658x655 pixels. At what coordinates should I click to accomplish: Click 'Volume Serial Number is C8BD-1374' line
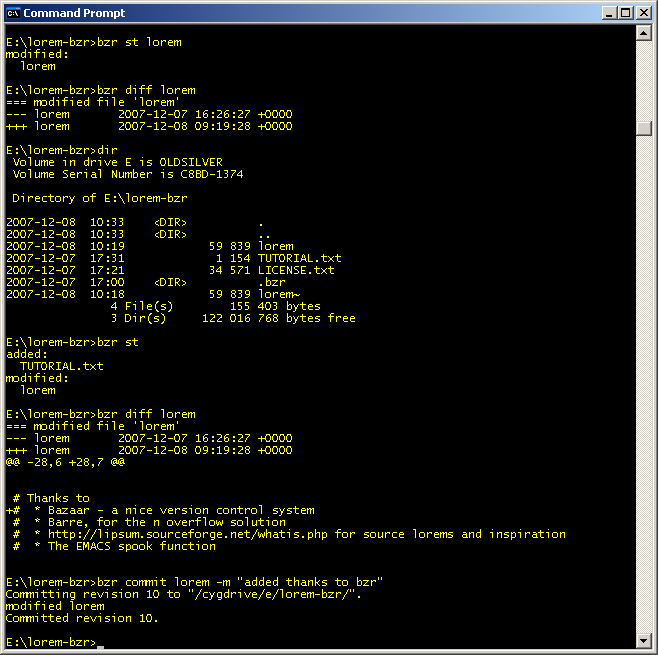coord(128,174)
